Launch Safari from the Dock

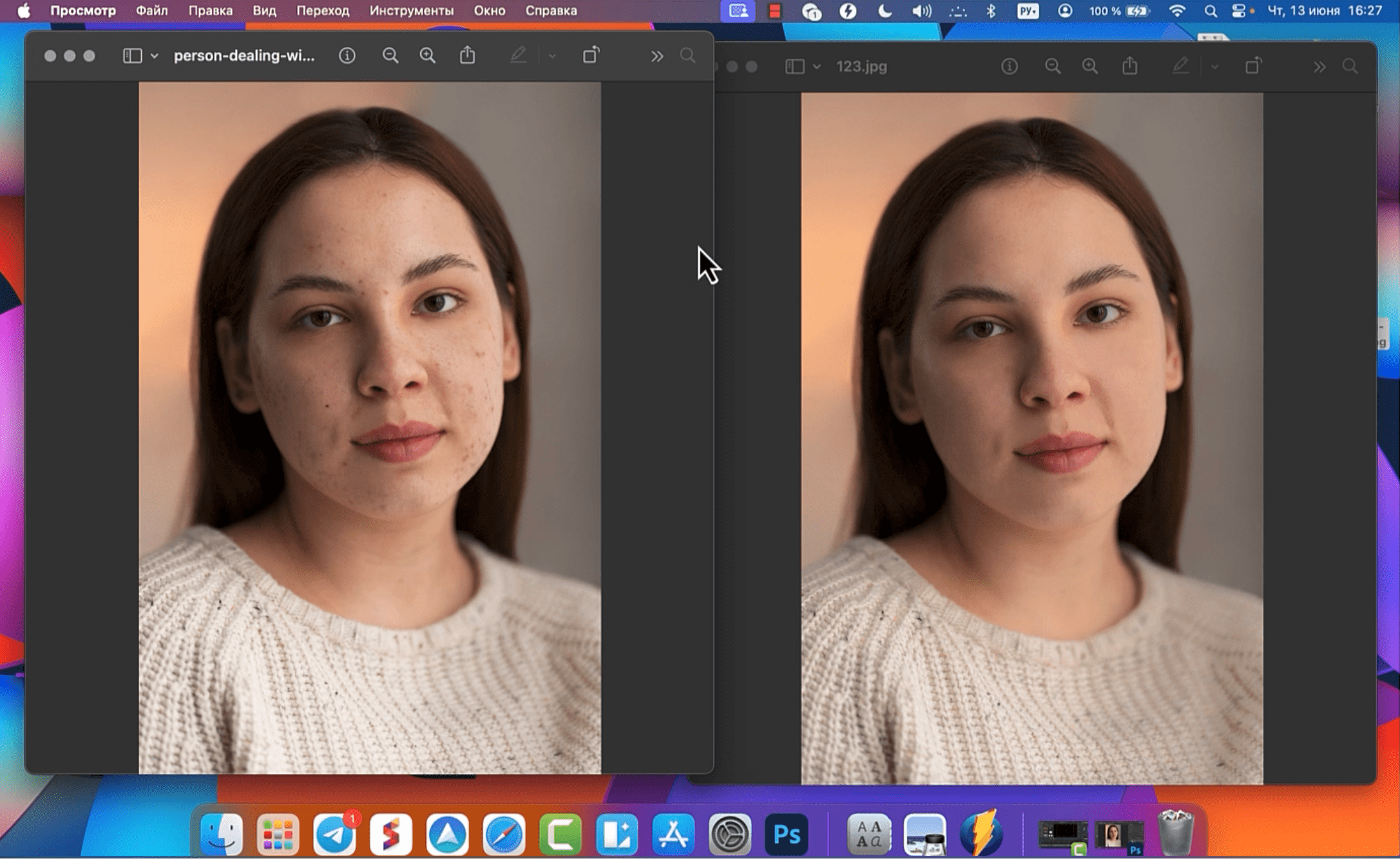[504, 834]
